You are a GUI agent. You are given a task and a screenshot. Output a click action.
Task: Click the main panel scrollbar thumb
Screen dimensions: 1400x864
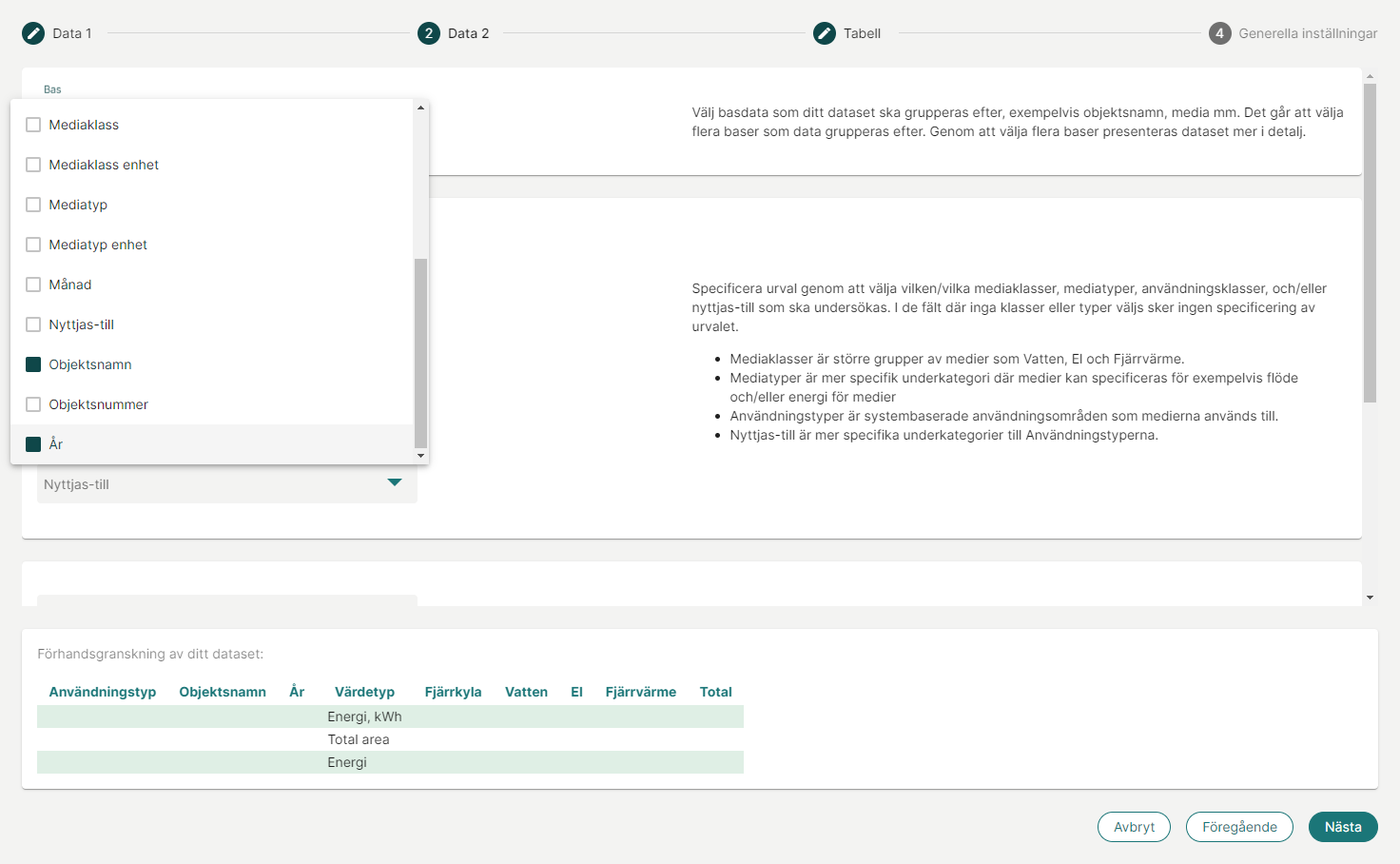tap(1370, 243)
